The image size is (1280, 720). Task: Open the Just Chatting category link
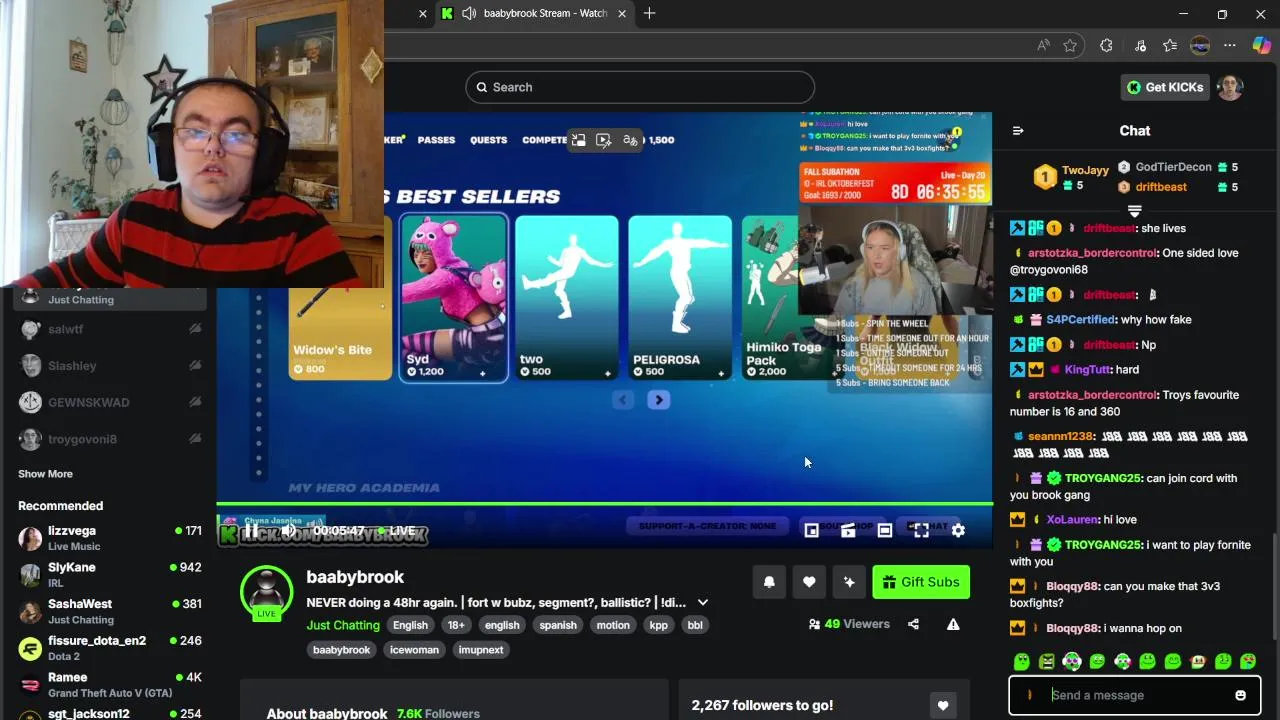tap(343, 625)
